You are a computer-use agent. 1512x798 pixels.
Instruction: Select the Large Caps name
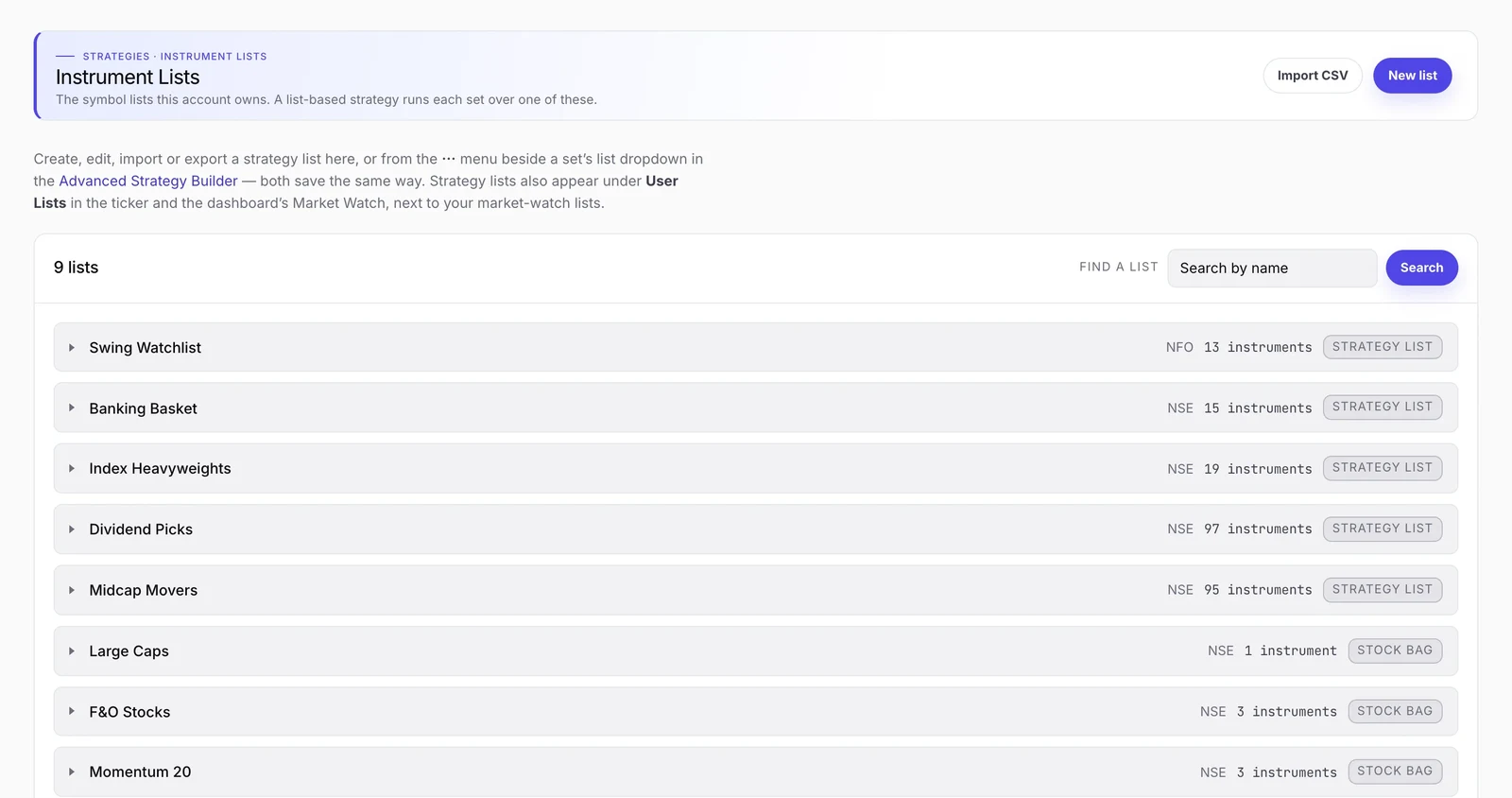129,651
